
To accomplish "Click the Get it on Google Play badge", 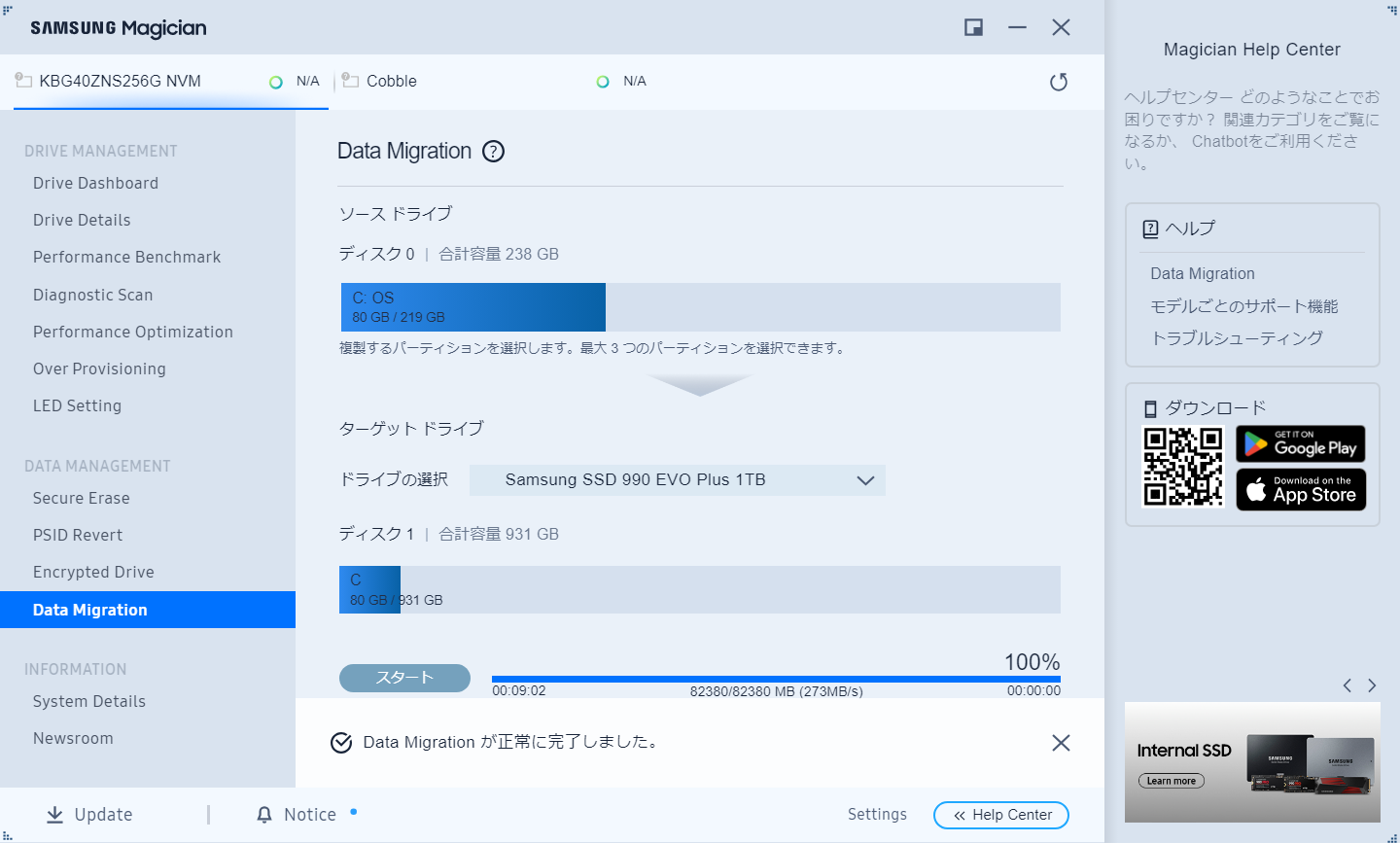I will (1301, 444).
